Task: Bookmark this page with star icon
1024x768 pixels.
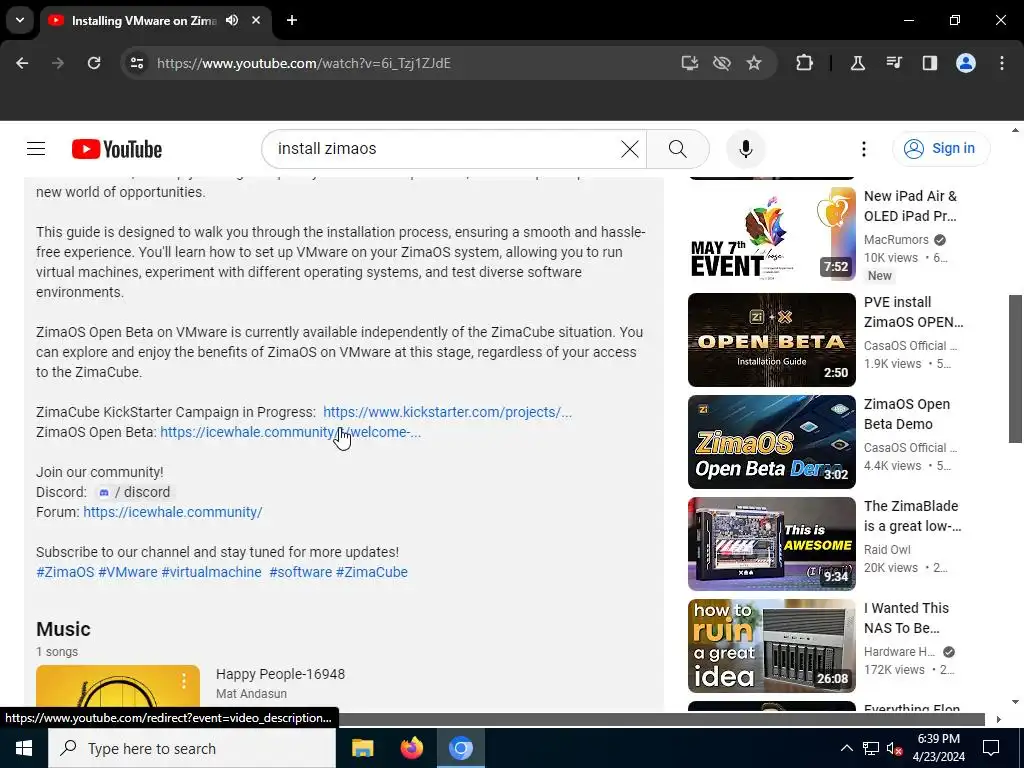Action: click(754, 63)
